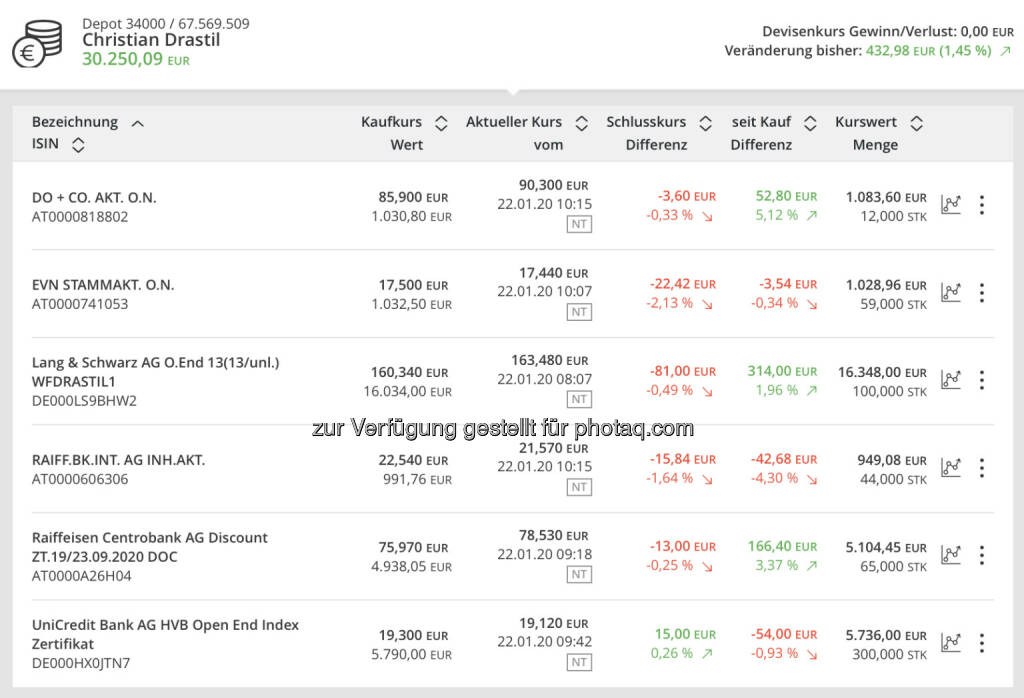The image size is (1024, 698).
Task: Sort by Schlusskurs column arrows
Action: point(705,123)
